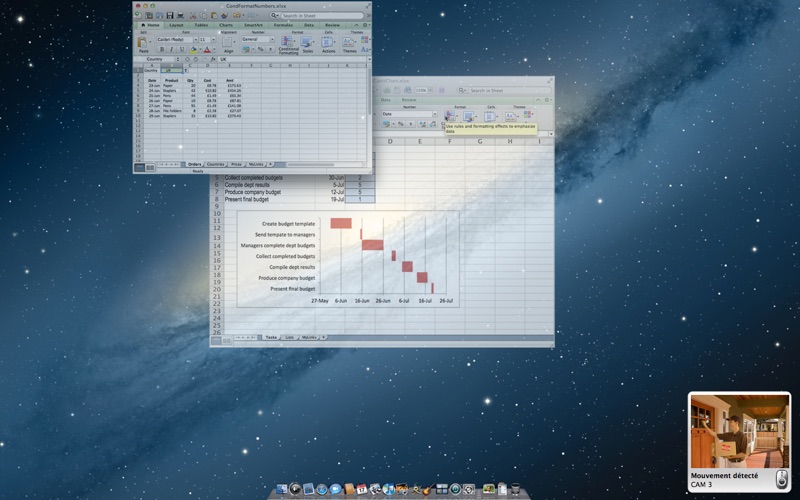Open the Styles gallery in CondFormatNumbers ribbon
Image resolution: width=800 pixels, height=500 pixels.
click(307, 44)
